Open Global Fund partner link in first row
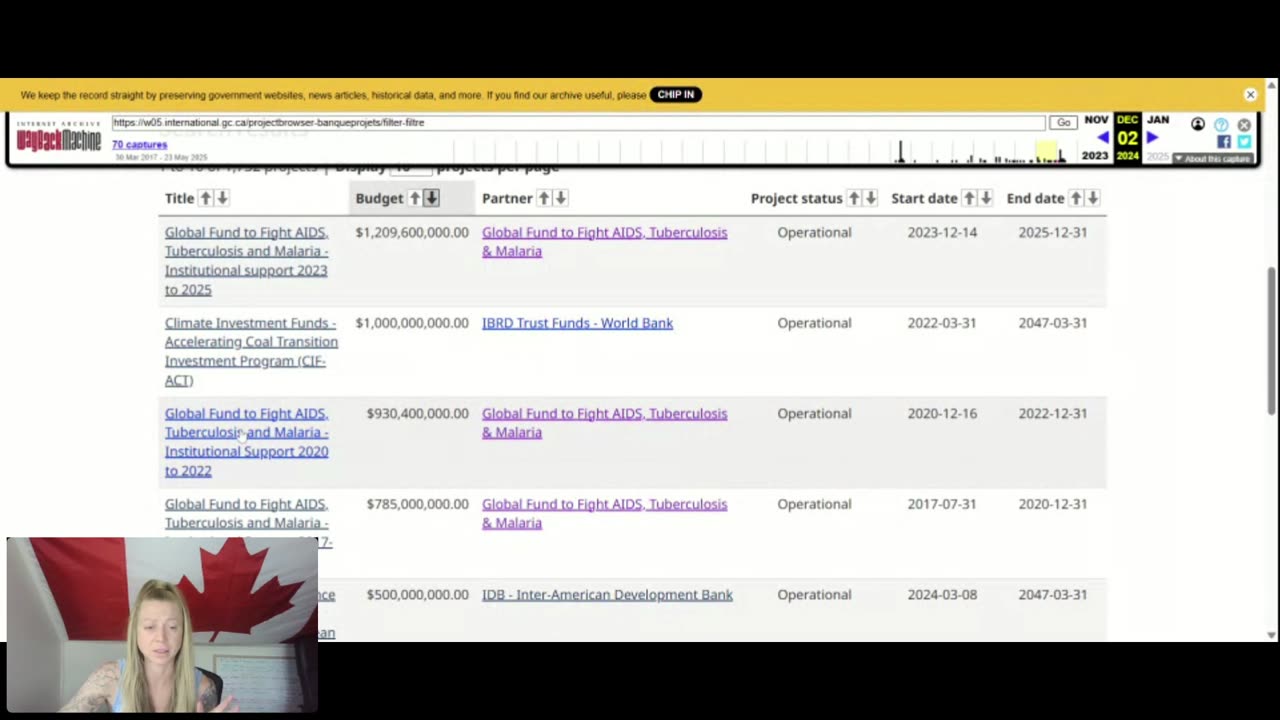This screenshot has width=1280, height=720. point(604,241)
